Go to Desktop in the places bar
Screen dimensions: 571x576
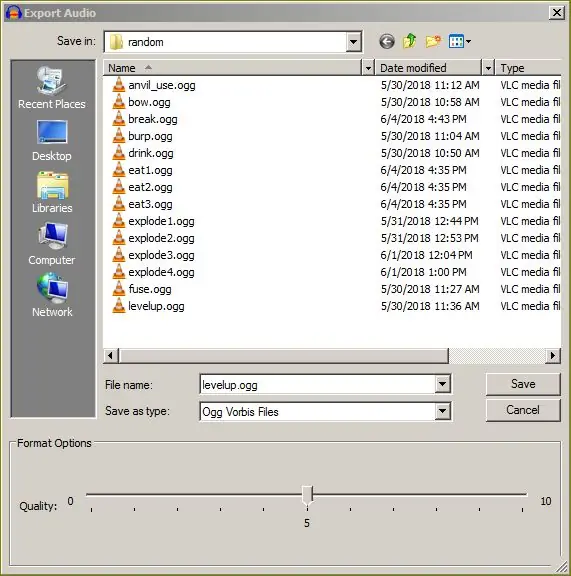52,141
